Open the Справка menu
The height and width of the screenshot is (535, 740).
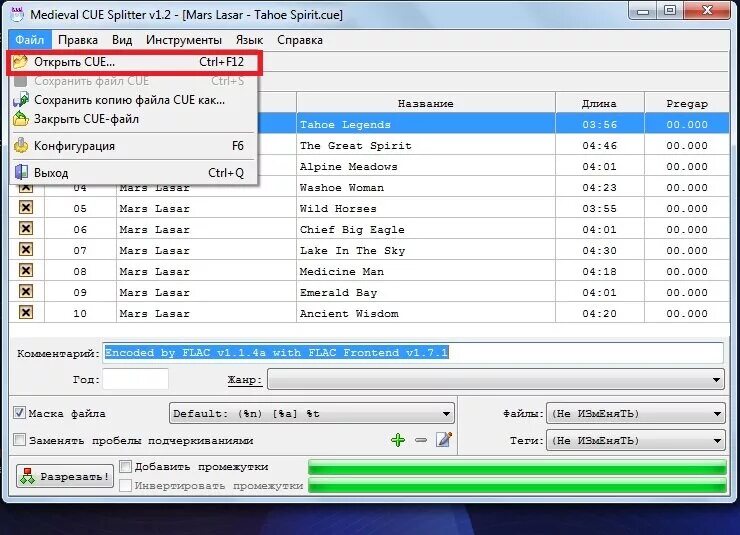[x=300, y=40]
